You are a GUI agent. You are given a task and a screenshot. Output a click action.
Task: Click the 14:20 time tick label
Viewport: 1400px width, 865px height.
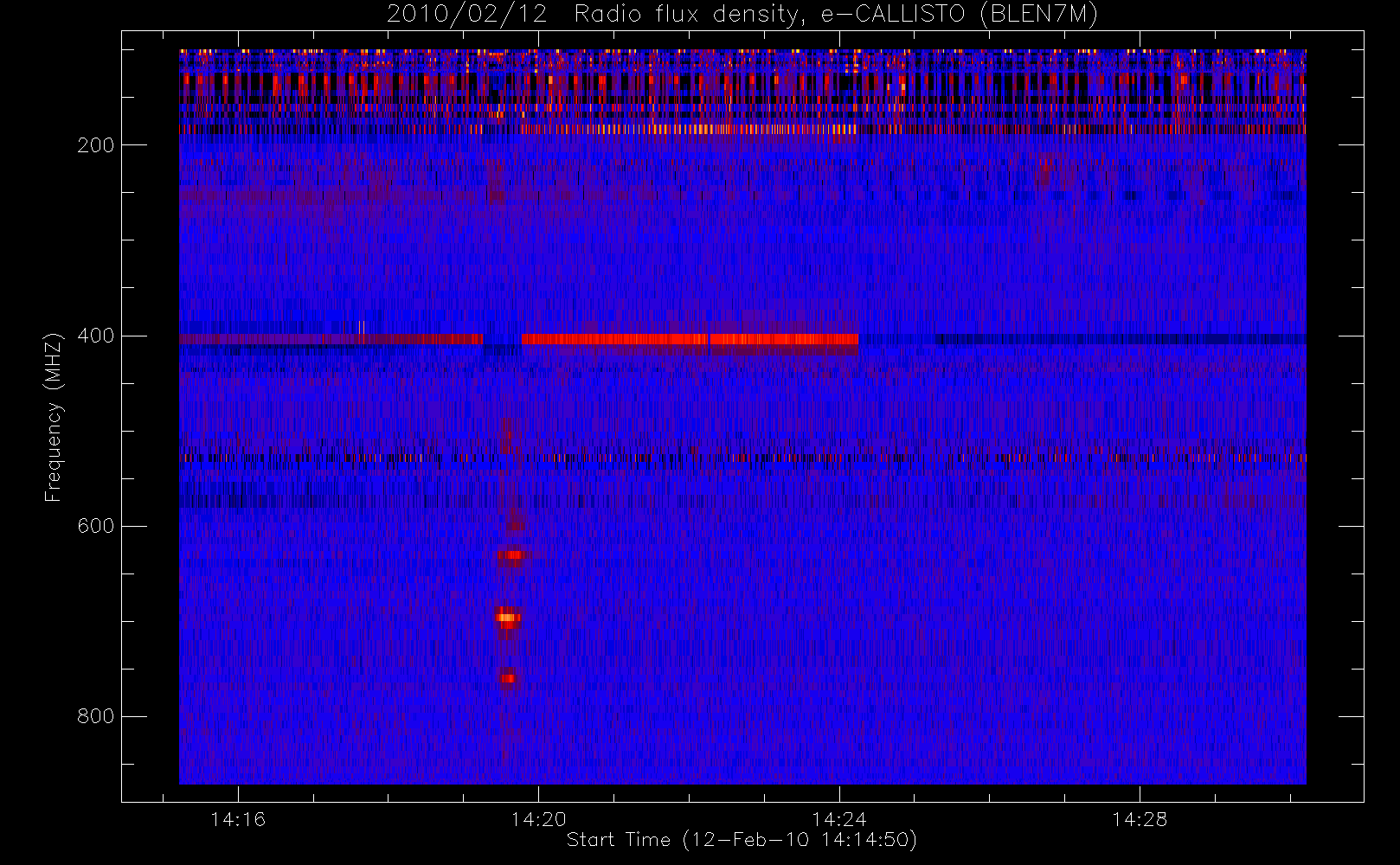pyautogui.click(x=538, y=819)
